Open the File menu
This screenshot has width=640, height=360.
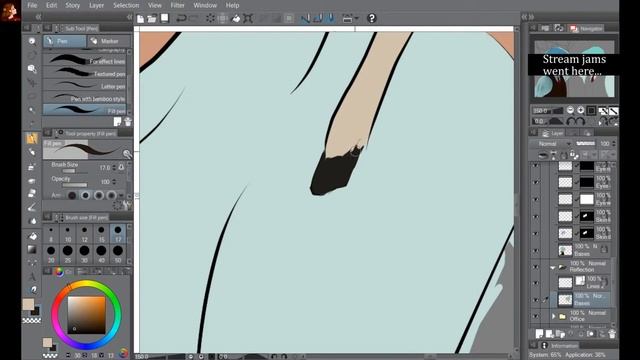32,5
